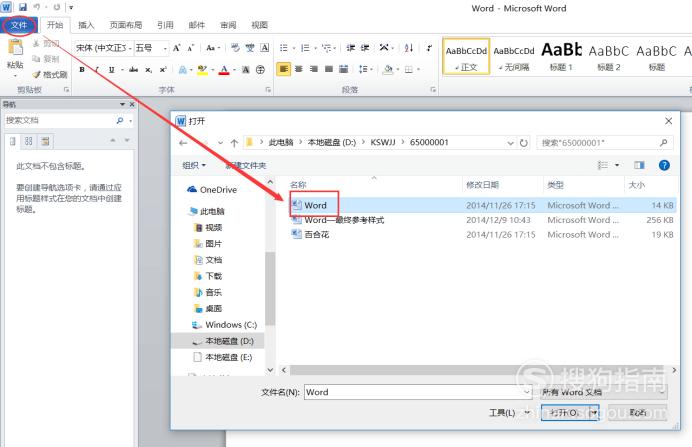Open the 工具(L) dropdown
The height and width of the screenshot is (447, 692).
pos(508,413)
